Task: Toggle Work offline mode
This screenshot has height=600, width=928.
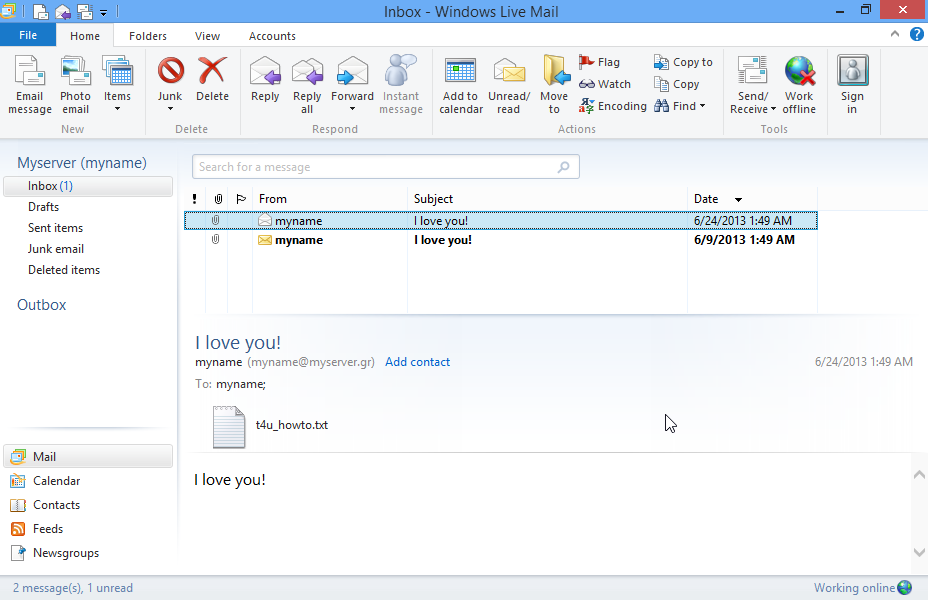Action: (799, 85)
